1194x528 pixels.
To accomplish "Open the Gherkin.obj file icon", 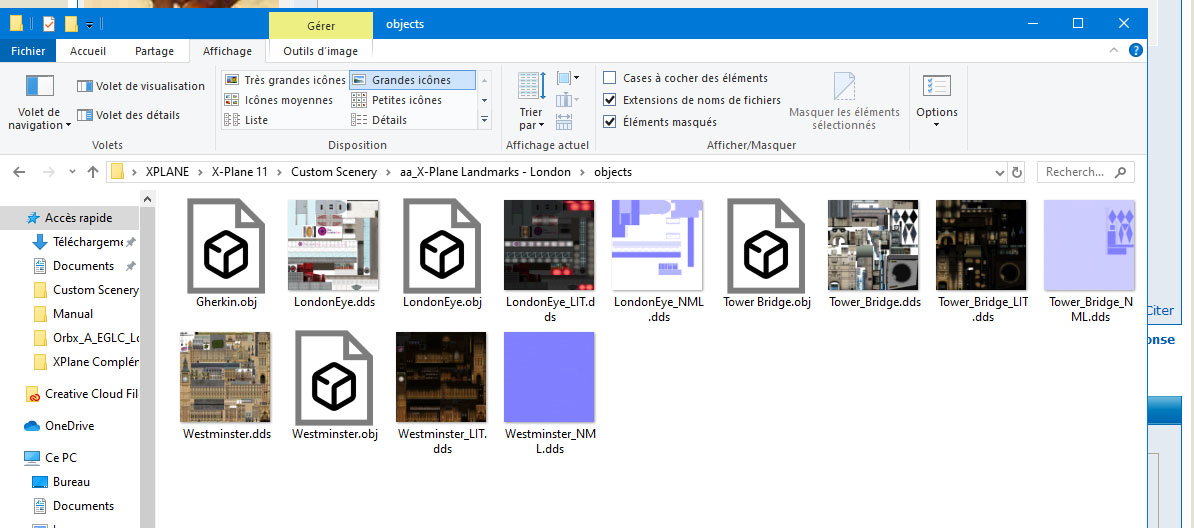I will pyautogui.click(x=226, y=247).
